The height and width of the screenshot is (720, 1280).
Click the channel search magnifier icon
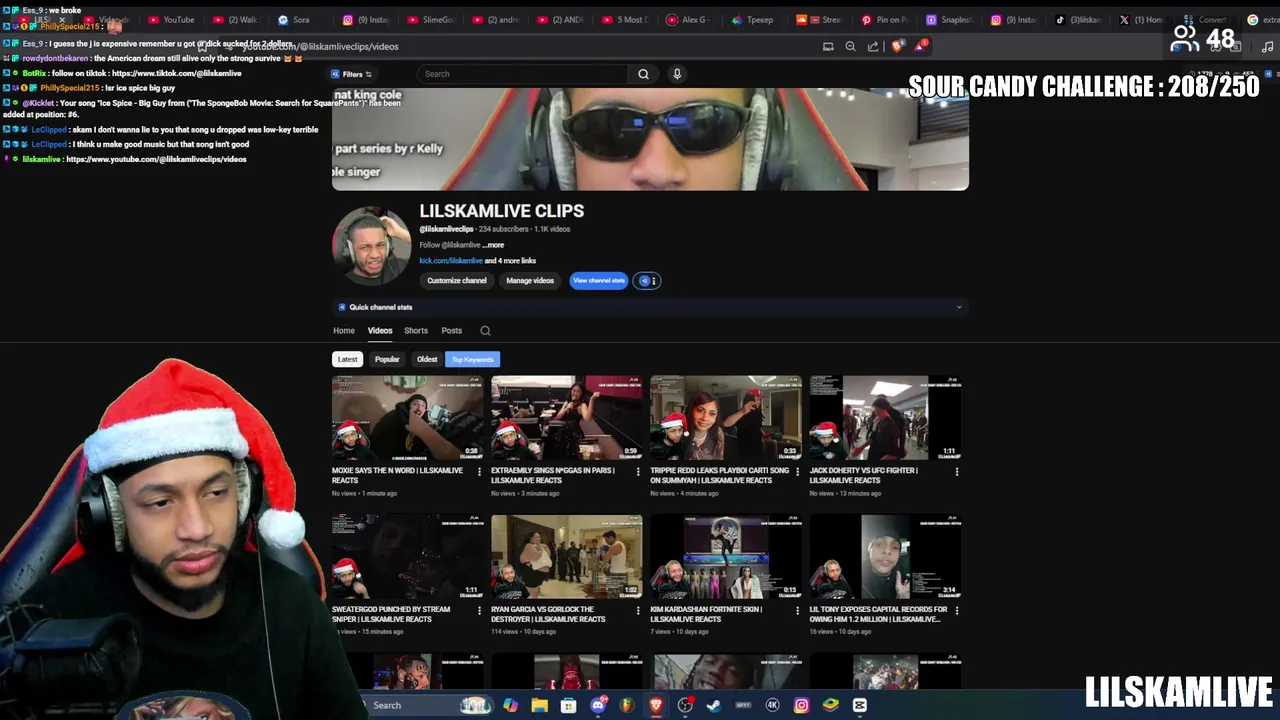click(485, 331)
